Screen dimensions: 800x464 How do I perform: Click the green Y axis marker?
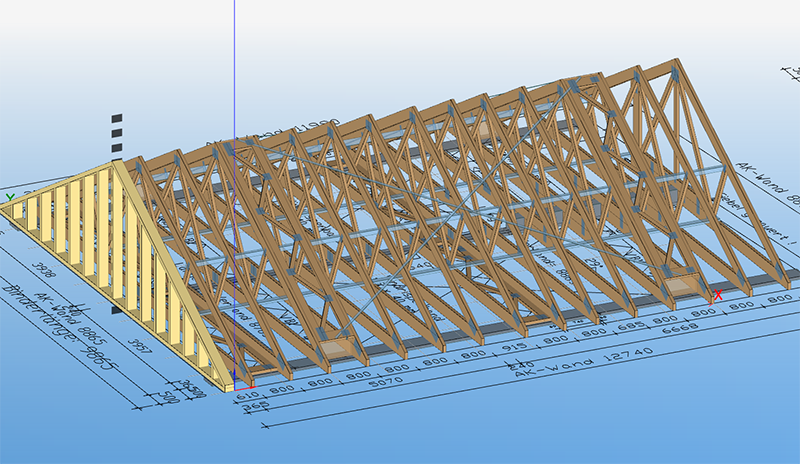point(10,198)
